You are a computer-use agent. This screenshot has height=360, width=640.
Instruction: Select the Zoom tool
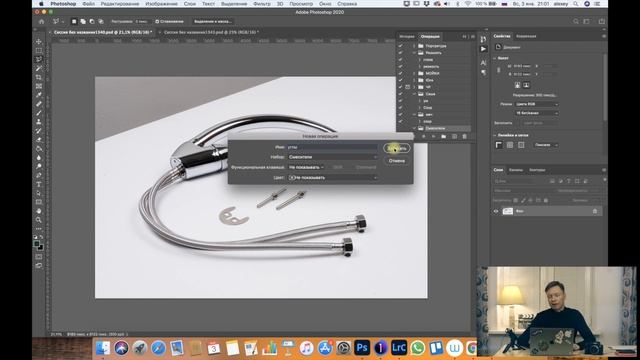click(39, 220)
